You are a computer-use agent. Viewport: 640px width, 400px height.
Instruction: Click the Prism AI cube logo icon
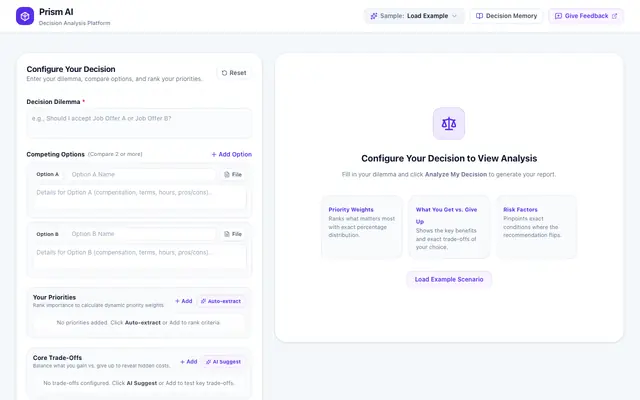pyautogui.click(x=25, y=16)
